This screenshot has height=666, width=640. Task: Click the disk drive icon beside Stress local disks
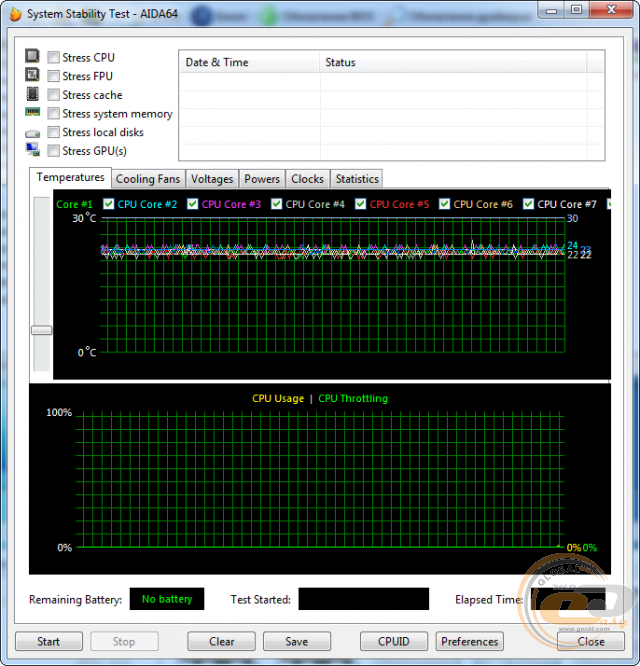(x=32, y=133)
